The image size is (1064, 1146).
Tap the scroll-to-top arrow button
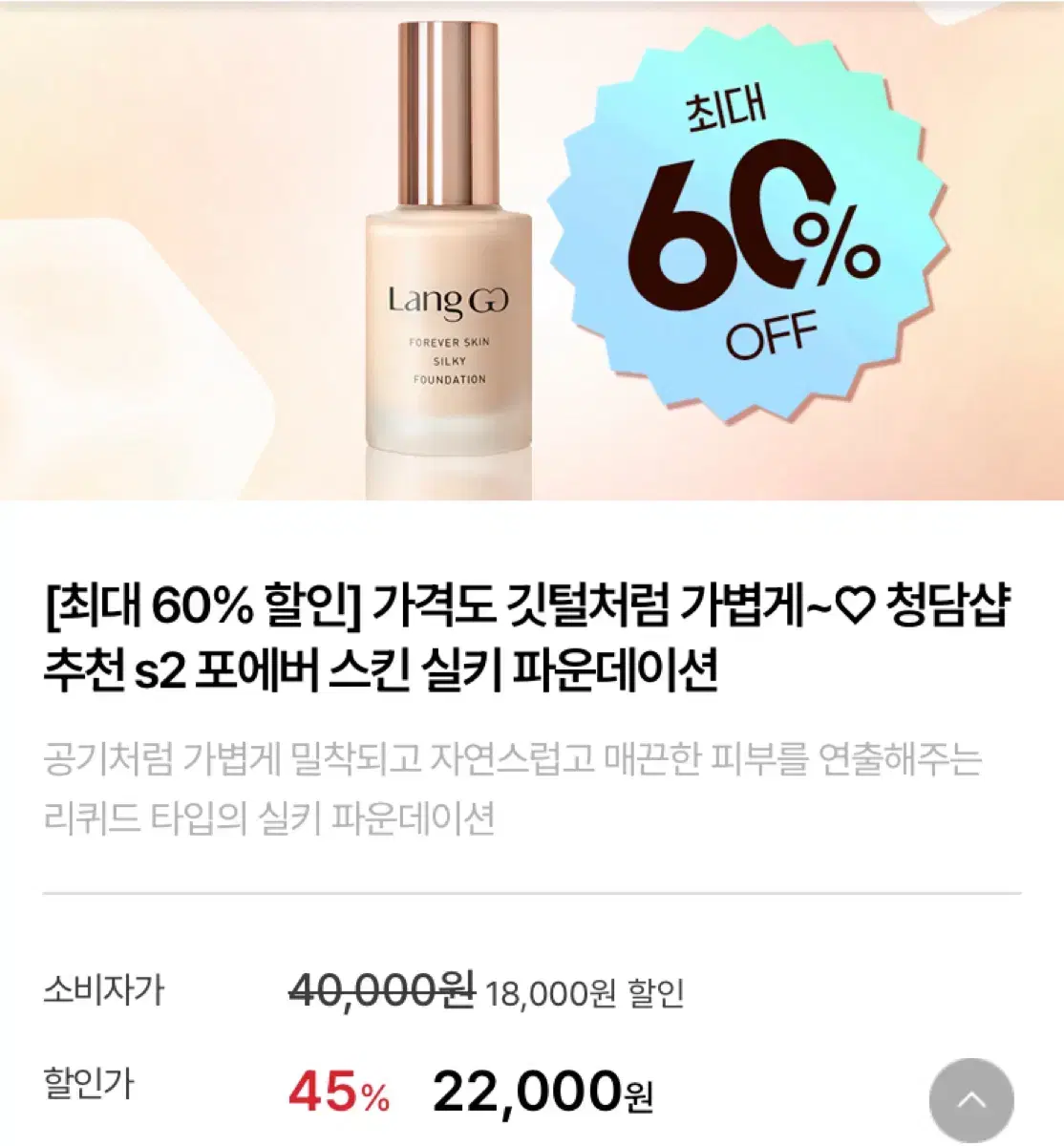[971, 1100]
